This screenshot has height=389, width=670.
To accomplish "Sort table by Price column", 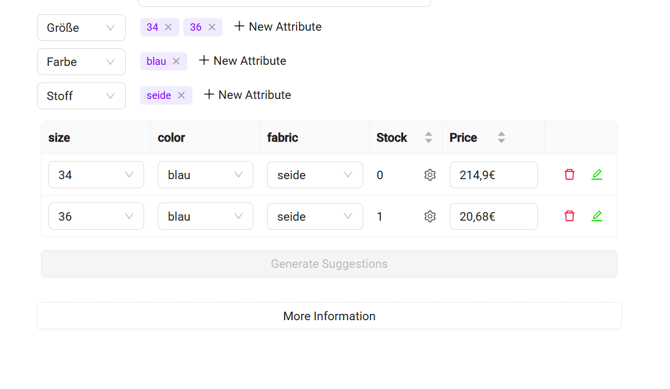I will coord(502,138).
